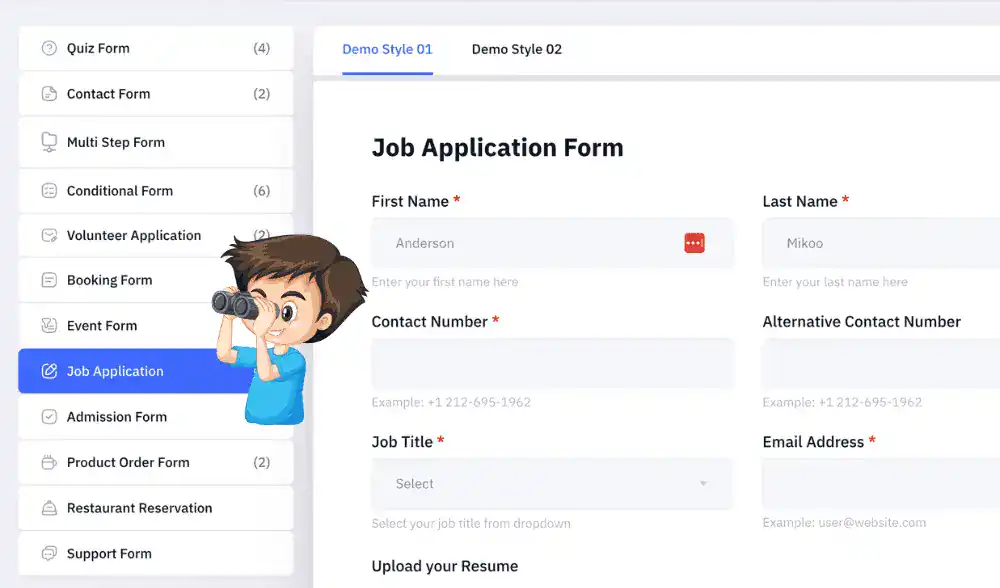Screen dimensions: 1000x588
Task: Click the Booking Form icon in sidebar
Action: point(49,281)
